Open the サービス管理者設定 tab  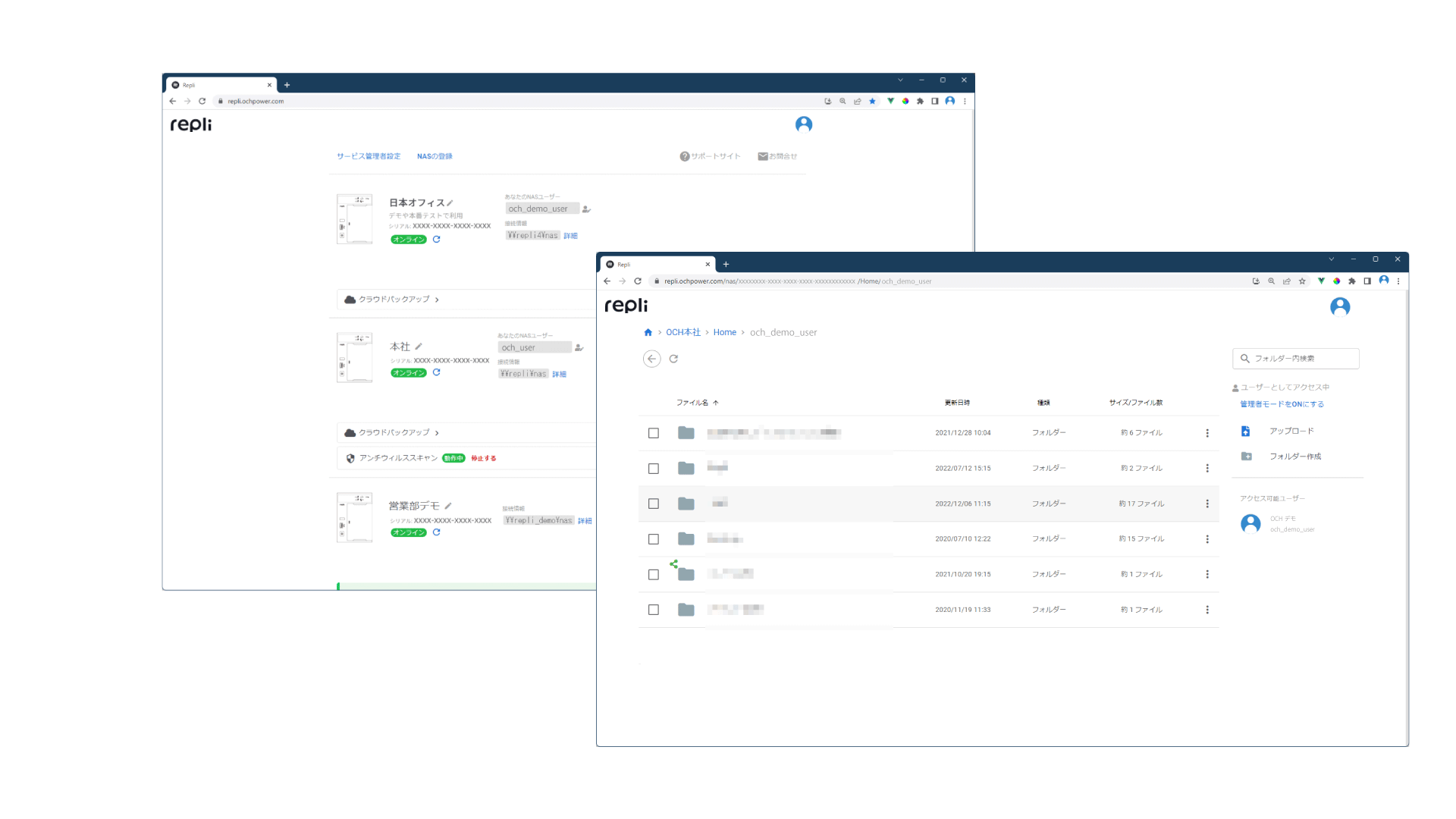click(x=369, y=156)
